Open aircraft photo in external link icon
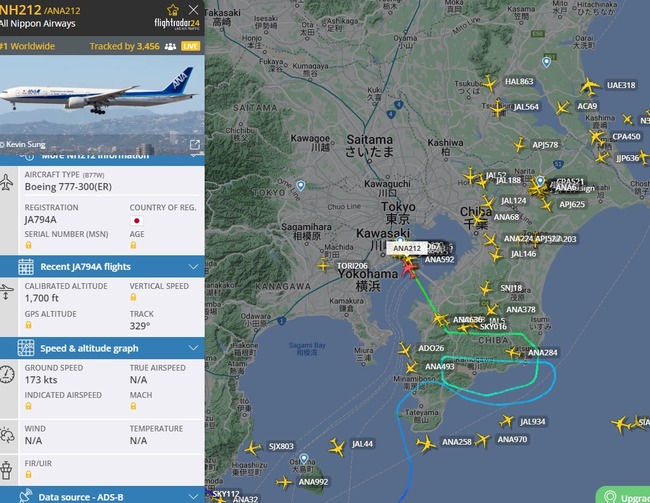This screenshot has height=503, width=650. coord(194,144)
